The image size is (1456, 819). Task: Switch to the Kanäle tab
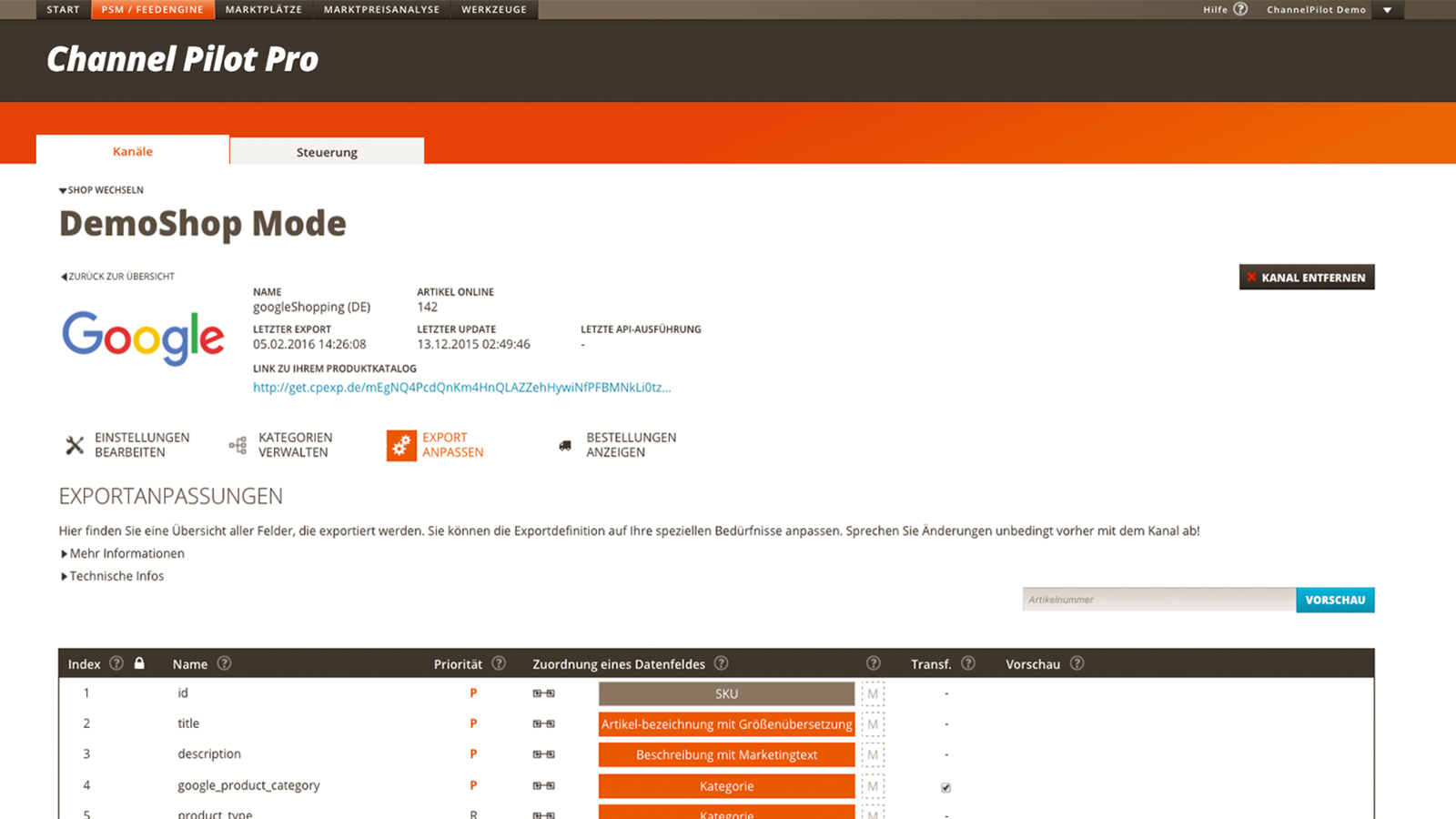tap(133, 150)
